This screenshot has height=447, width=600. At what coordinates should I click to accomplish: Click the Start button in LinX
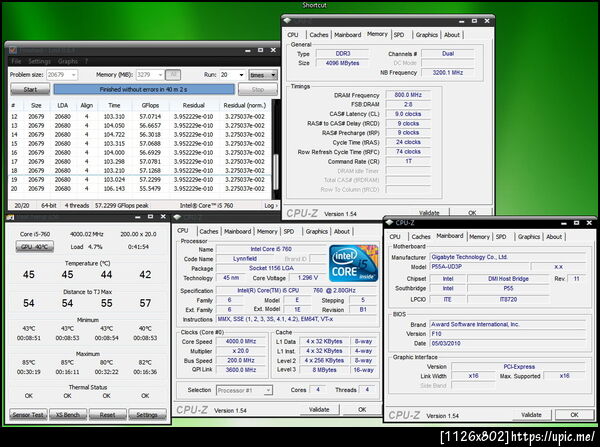[x=30, y=90]
